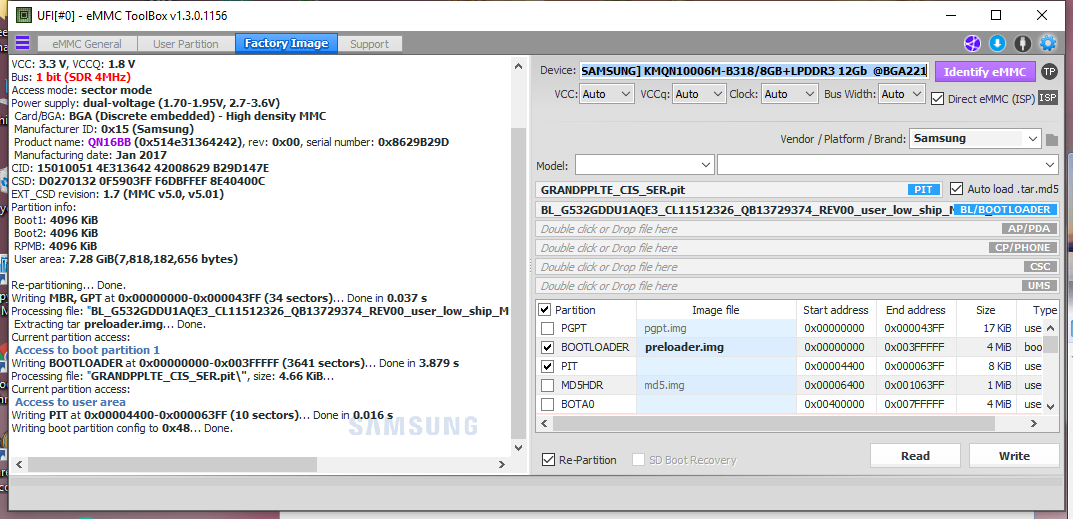This screenshot has height=519, width=1073.
Task: Select md5.img image file cell
Action: click(x=716, y=385)
